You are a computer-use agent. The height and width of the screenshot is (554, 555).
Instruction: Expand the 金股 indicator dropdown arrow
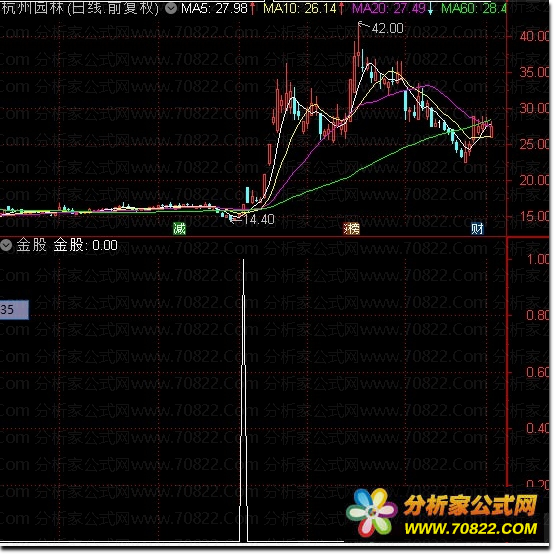click(6, 245)
